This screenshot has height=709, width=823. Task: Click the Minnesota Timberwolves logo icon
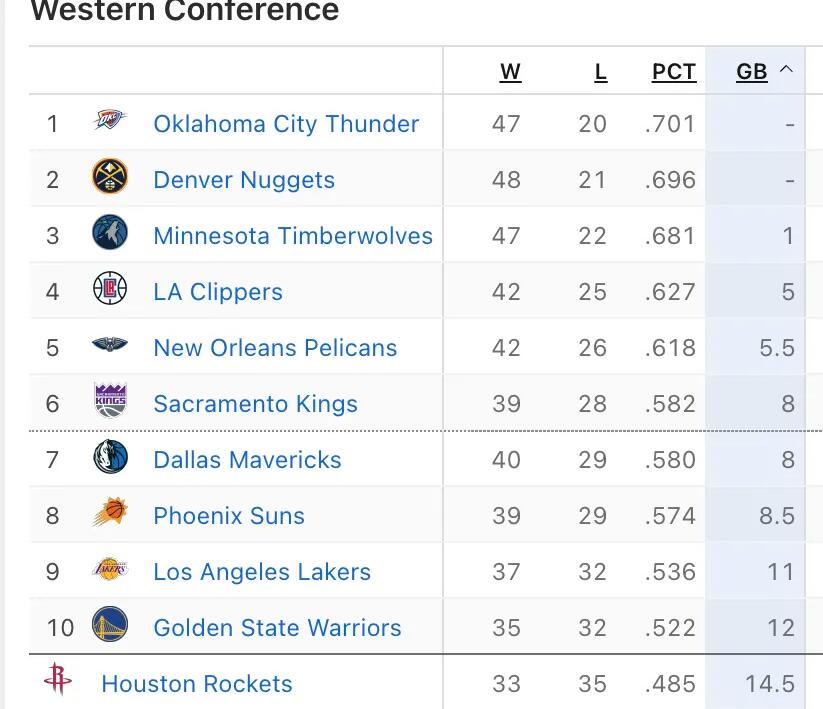point(110,234)
